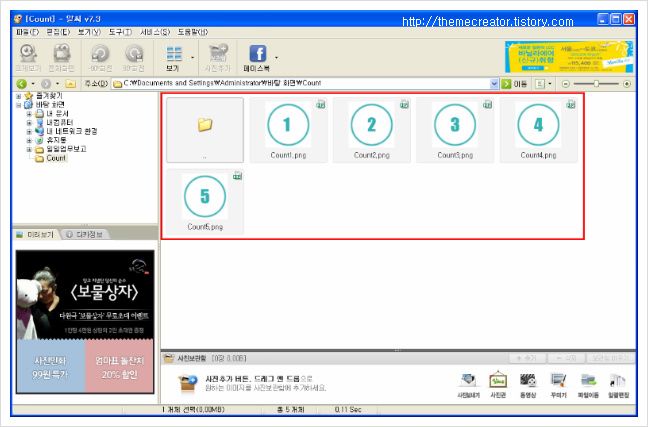
Task: Expand the 내 컴퓨터 tree node
Action: pyautogui.click(x=29, y=123)
